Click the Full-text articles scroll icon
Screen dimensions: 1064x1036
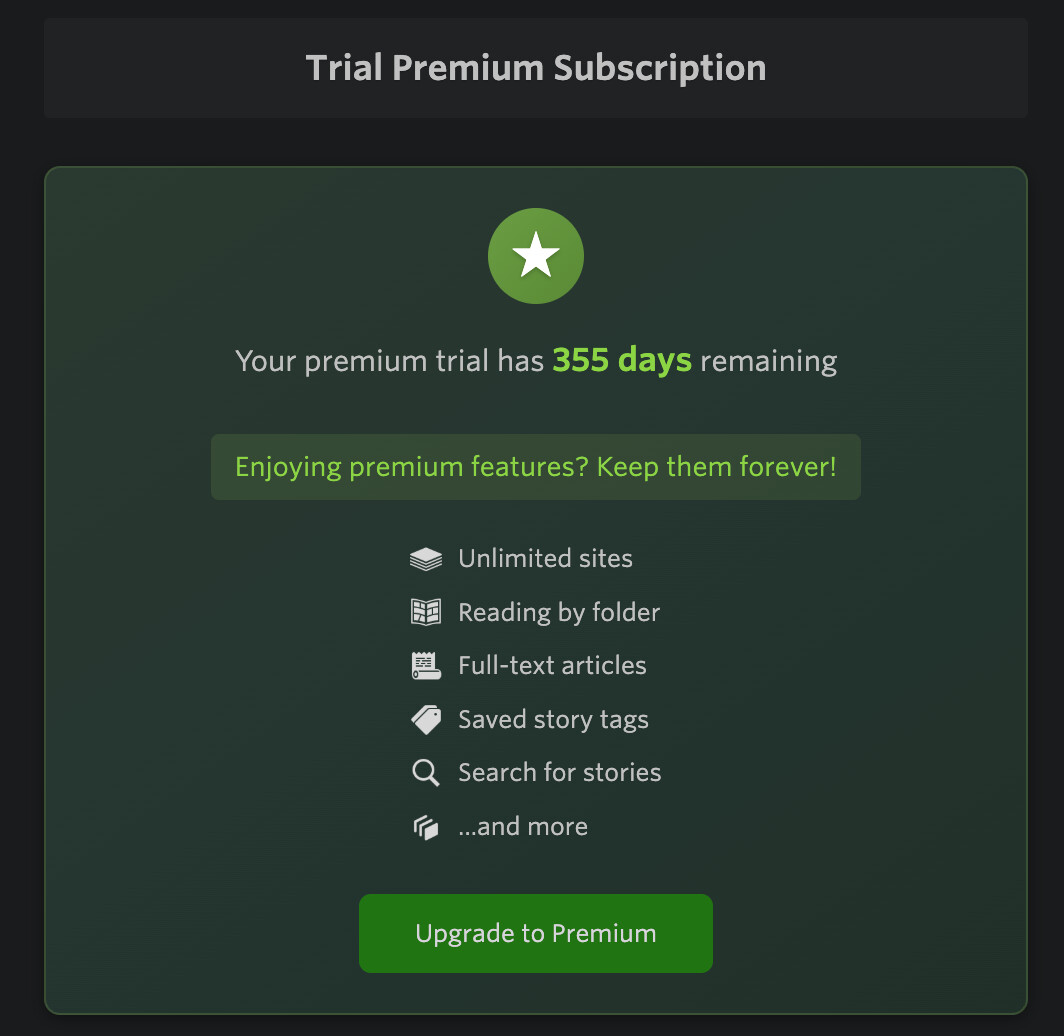coord(426,666)
